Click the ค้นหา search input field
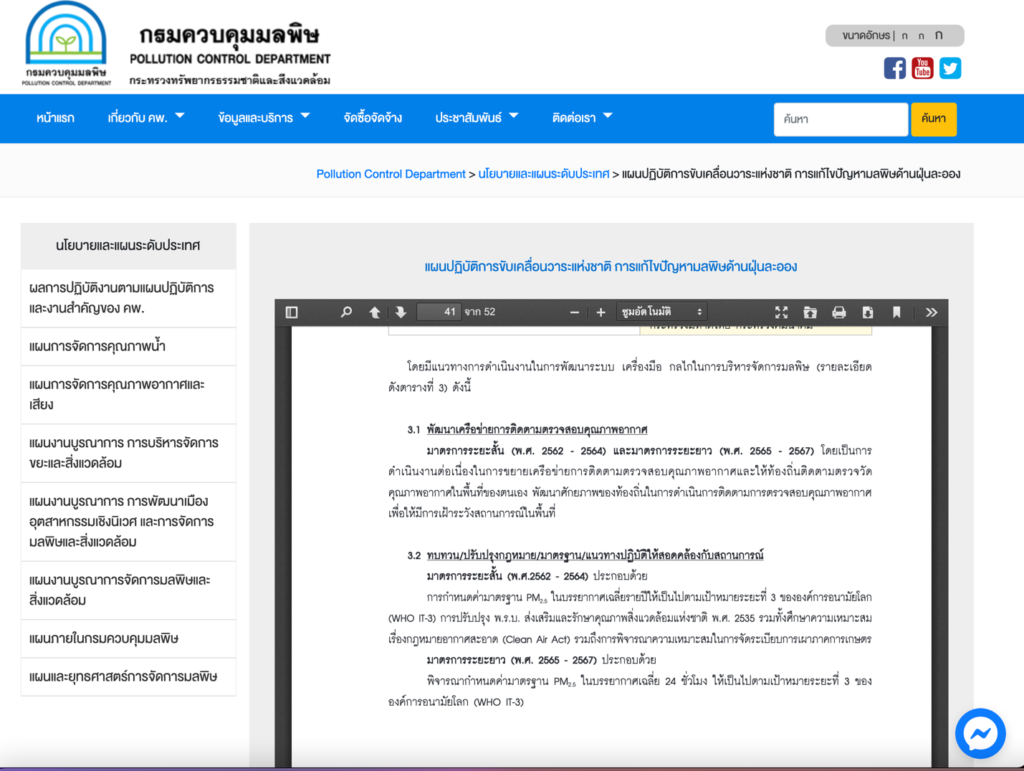The height and width of the screenshot is (771, 1024). tap(840, 119)
